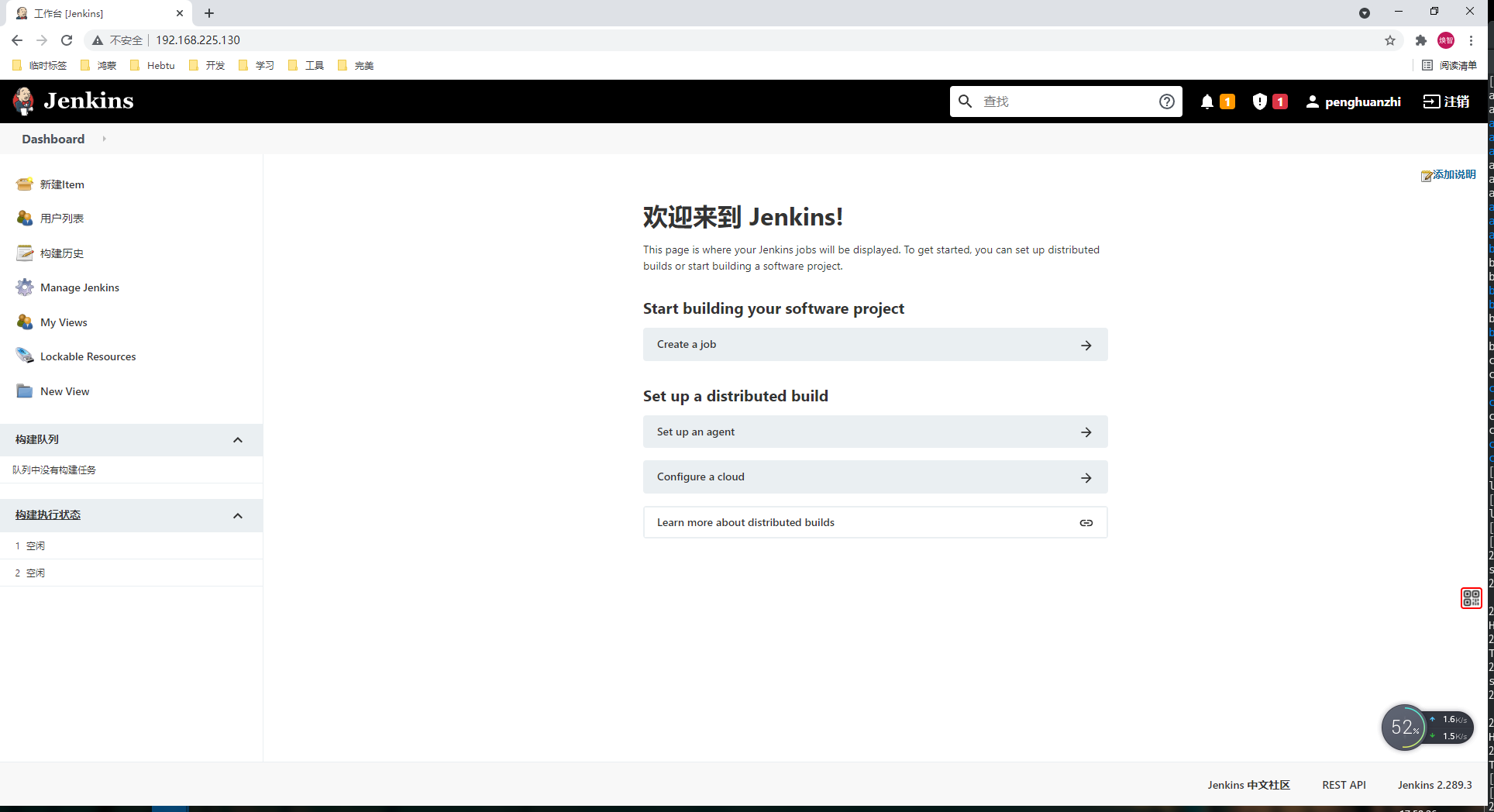The image size is (1494, 812).
Task: Click the distributed builds link chain icon
Action: [x=1086, y=523]
